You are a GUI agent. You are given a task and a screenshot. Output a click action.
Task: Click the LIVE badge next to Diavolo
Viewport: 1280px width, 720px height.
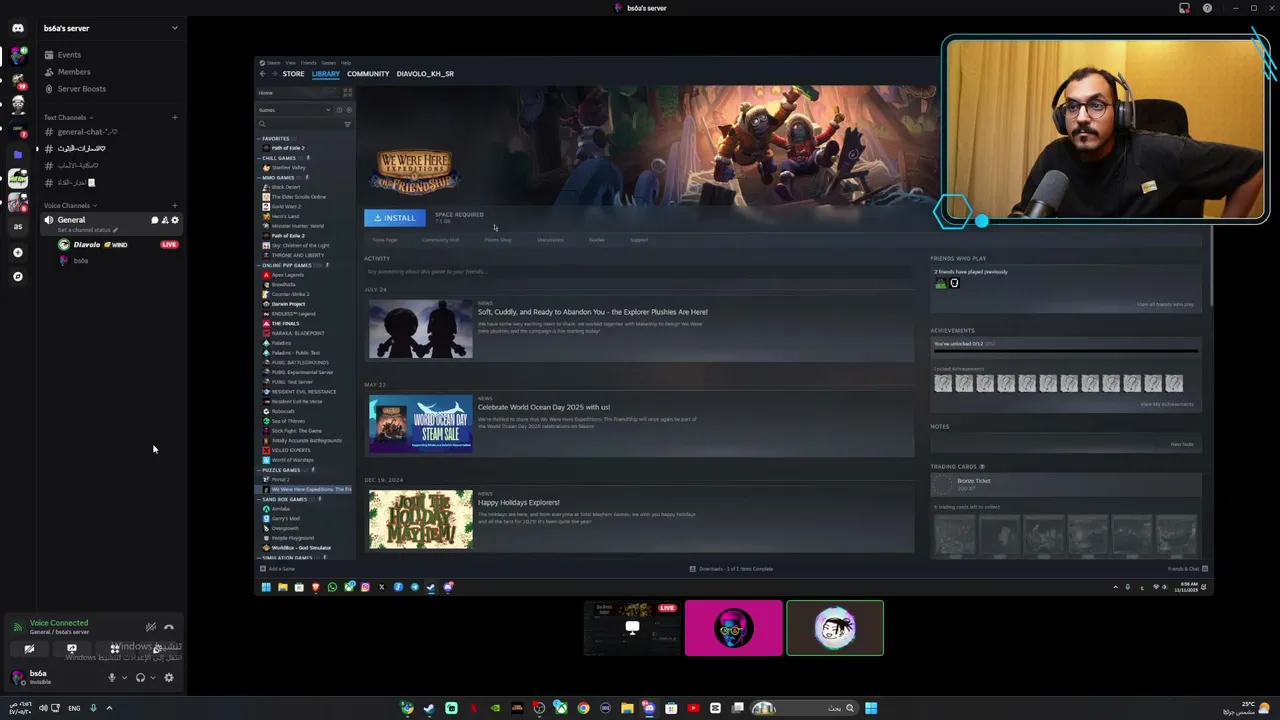[x=169, y=245]
